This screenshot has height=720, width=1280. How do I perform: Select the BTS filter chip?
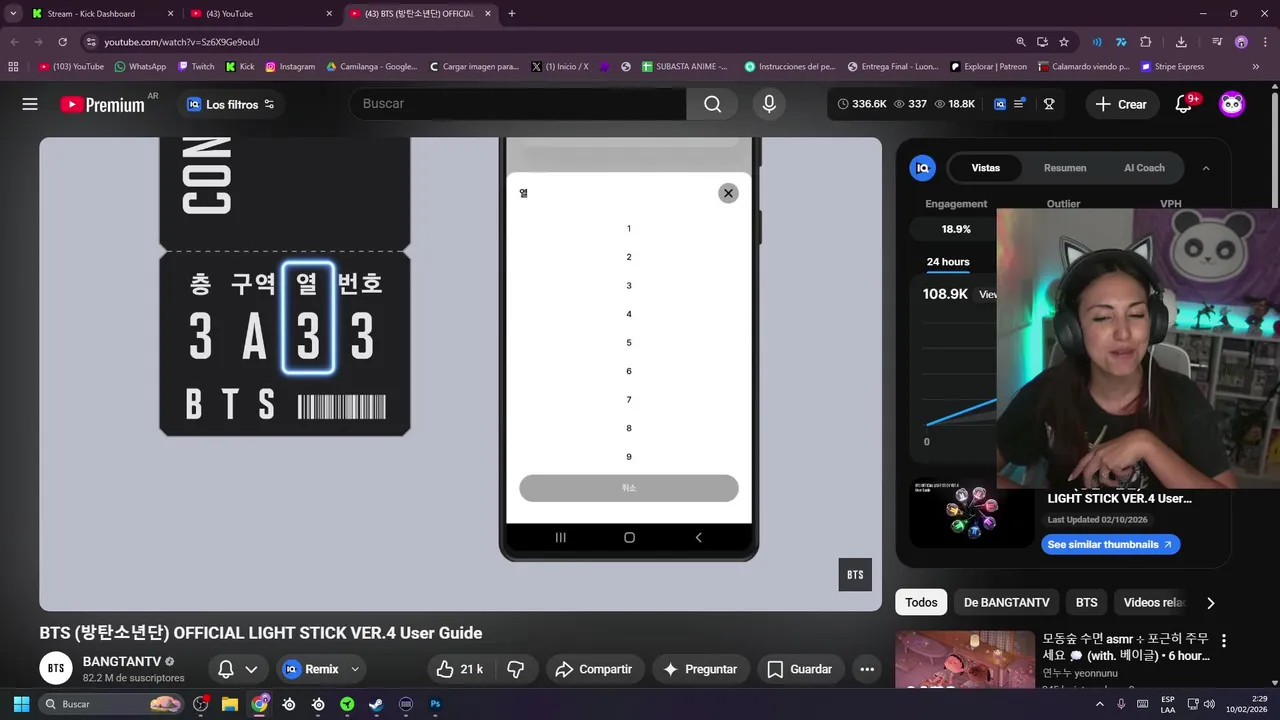pyautogui.click(x=1086, y=603)
